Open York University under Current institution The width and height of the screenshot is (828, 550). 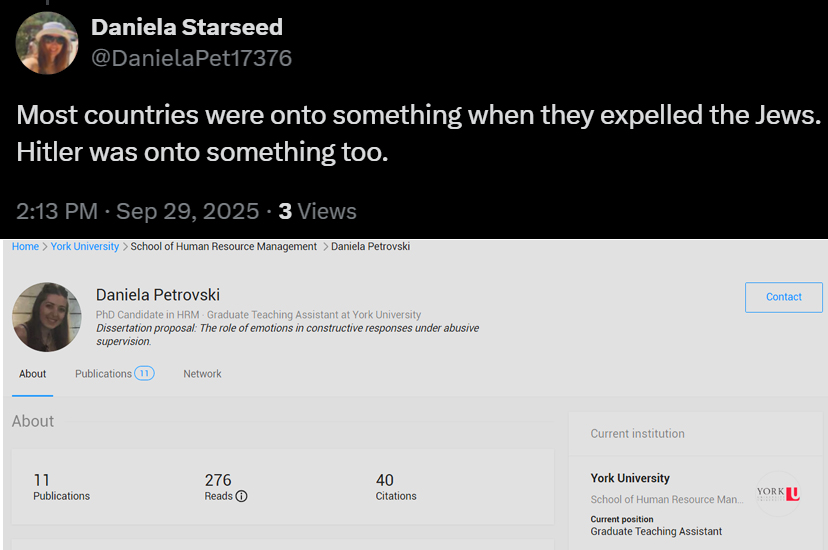tap(630, 478)
